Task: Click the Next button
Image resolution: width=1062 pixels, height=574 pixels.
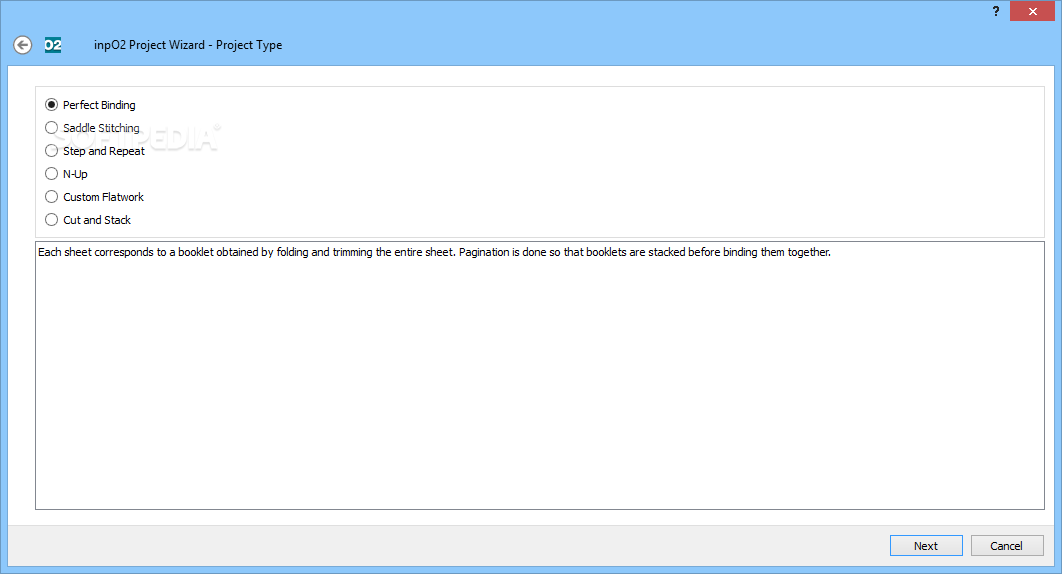Action: (926, 546)
